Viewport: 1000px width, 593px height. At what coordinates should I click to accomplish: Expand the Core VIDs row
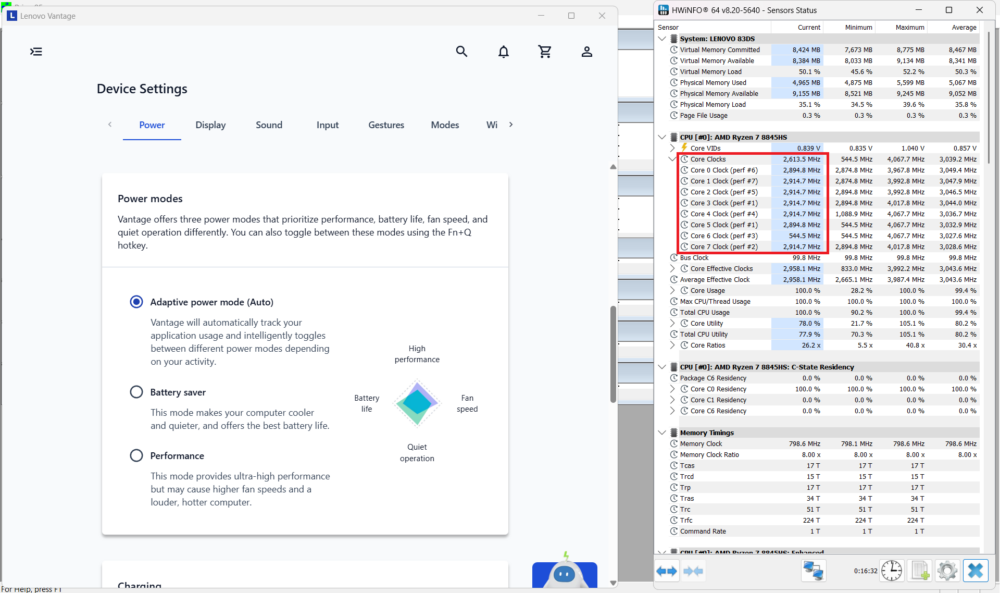(673, 148)
